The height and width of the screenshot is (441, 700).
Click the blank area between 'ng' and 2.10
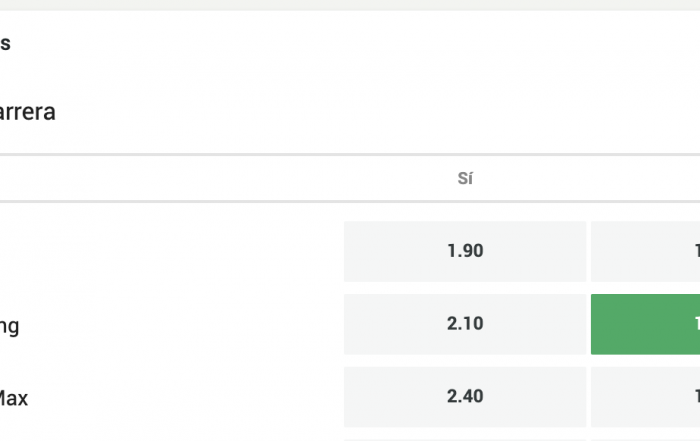coord(179,325)
